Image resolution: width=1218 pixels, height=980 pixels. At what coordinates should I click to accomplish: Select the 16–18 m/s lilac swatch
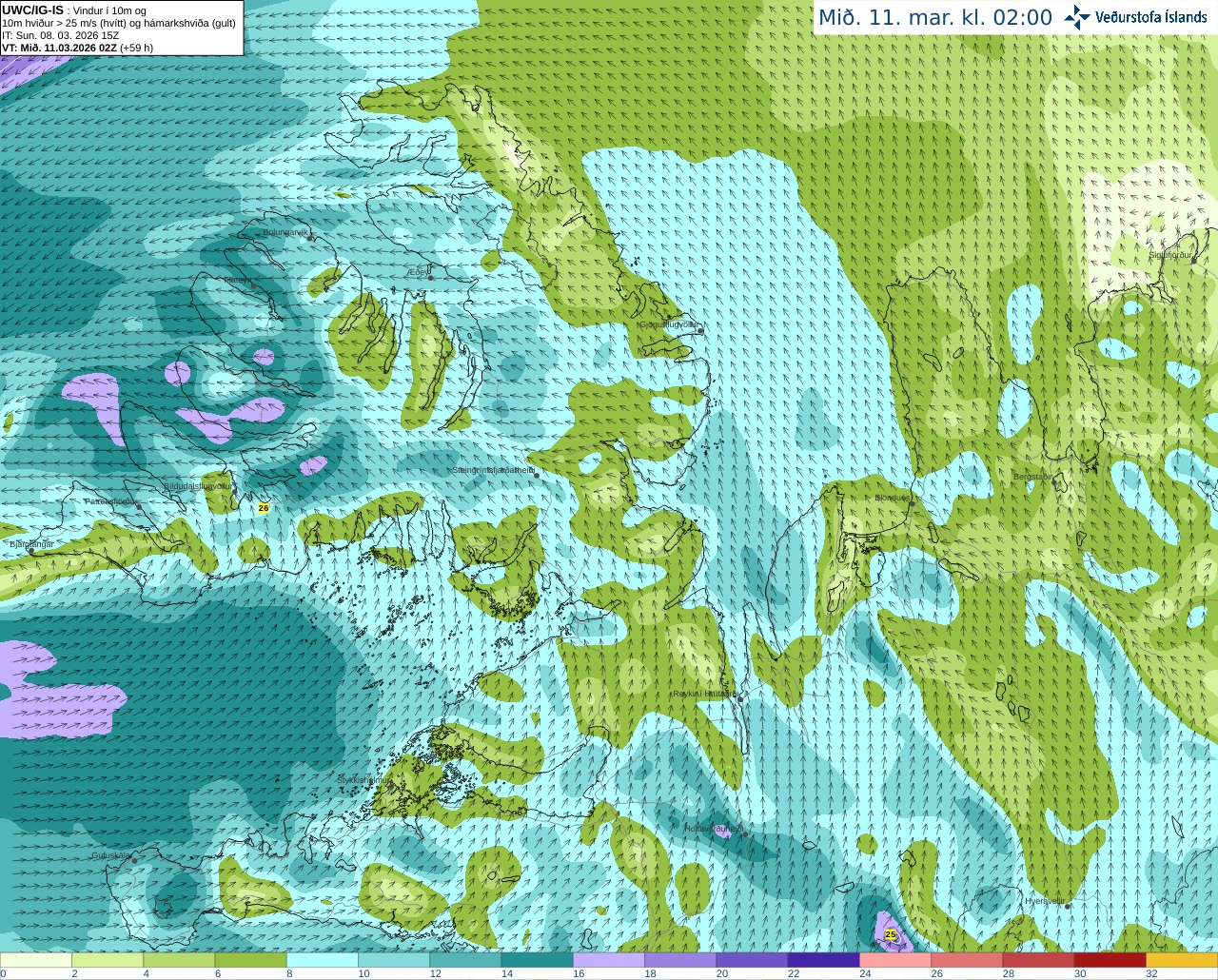[609, 960]
